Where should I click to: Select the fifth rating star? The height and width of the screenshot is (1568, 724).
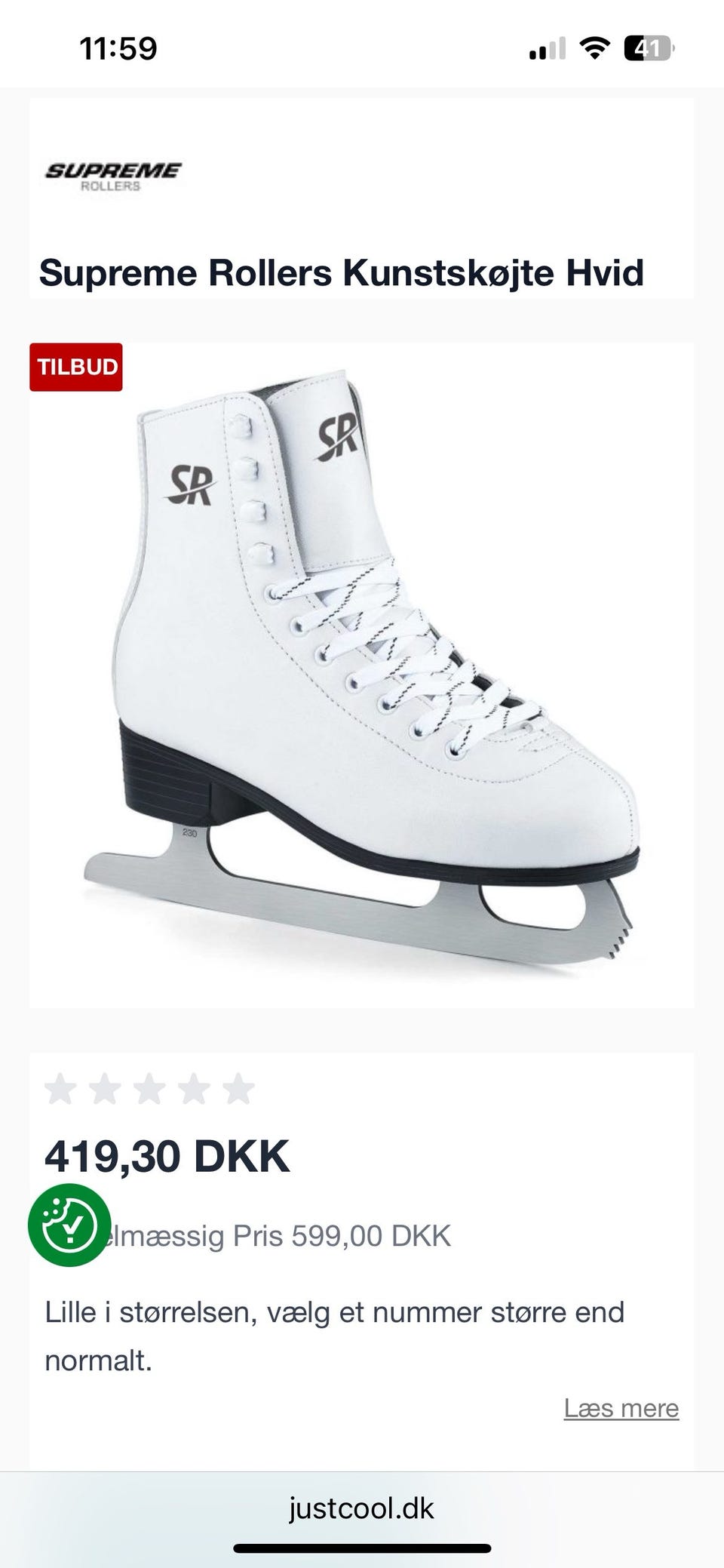point(238,1089)
